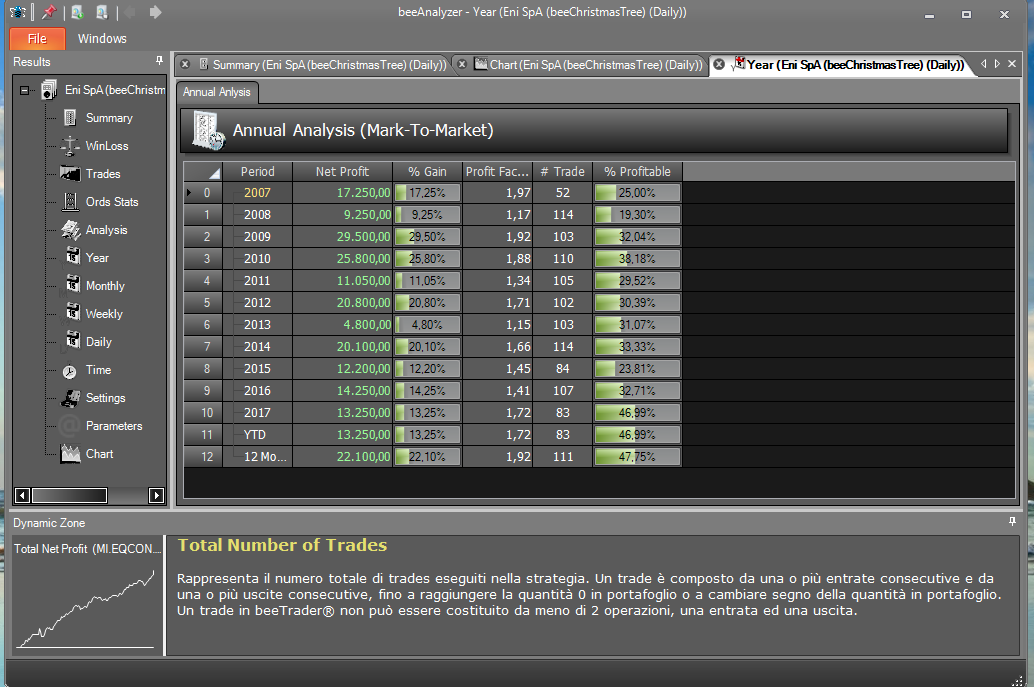Sort by the Net Profit column header
The height and width of the screenshot is (687, 1034).
(342, 171)
